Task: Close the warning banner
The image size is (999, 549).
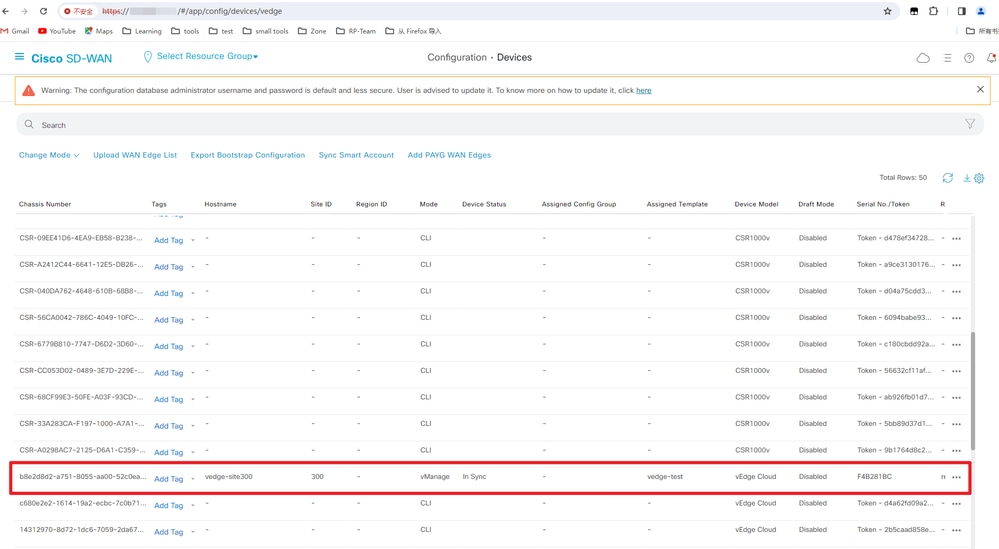Action: (x=980, y=89)
